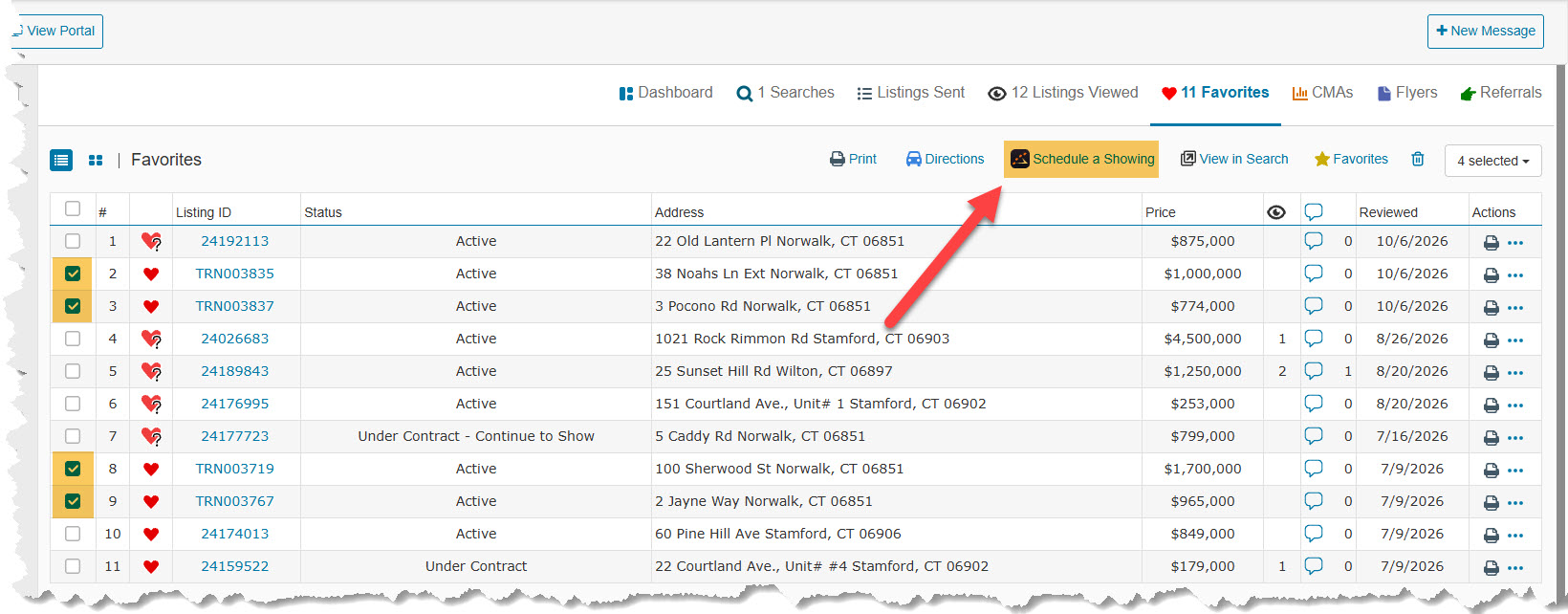Image resolution: width=1568 pixels, height=614 pixels.
Task: Open the 4 selected dropdown
Action: [x=1492, y=161]
